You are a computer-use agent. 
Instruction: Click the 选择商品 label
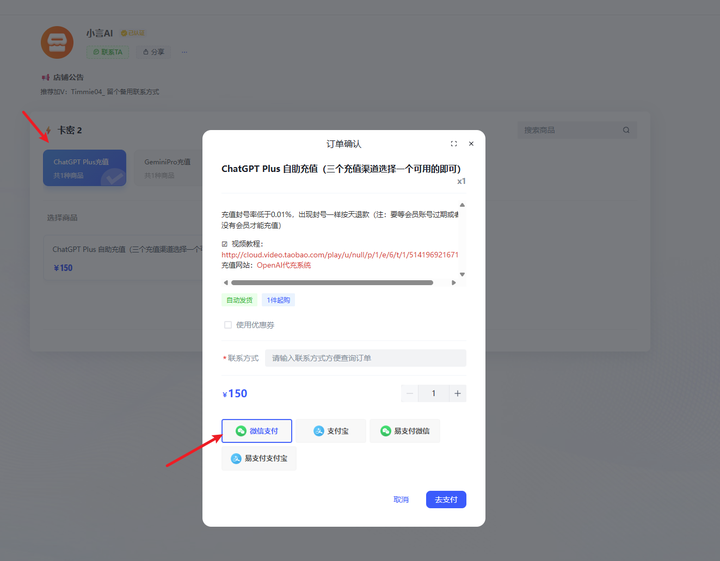click(x=62, y=218)
